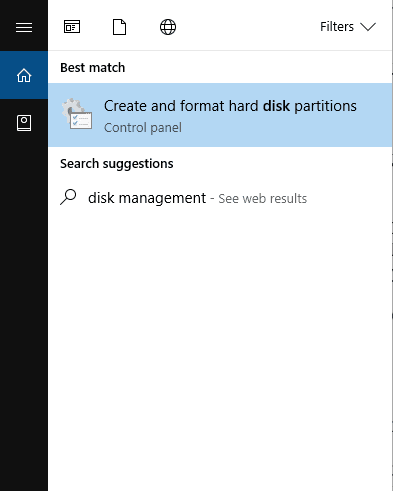The height and width of the screenshot is (491, 396).
Task: Filter results by Web globe icon
Action: [x=168, y=27]
